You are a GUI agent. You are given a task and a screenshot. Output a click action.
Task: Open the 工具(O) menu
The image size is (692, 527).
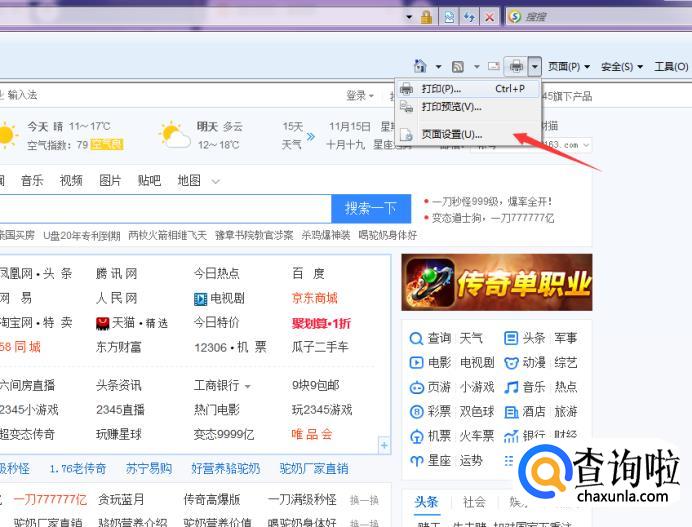671,67
